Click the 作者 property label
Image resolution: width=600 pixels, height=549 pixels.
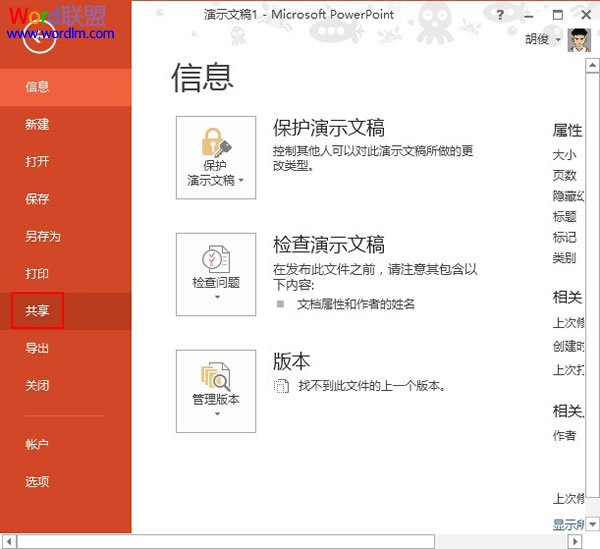click(564, 435)
